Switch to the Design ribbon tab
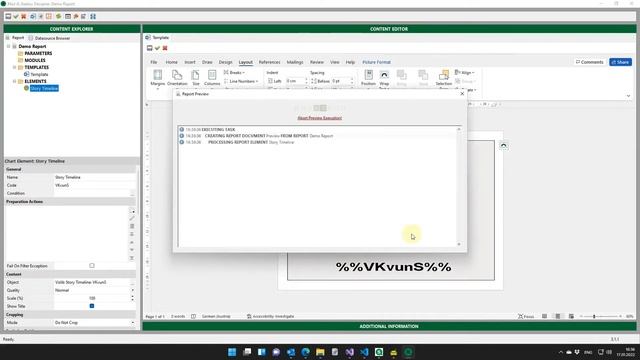 click(225, 62)
